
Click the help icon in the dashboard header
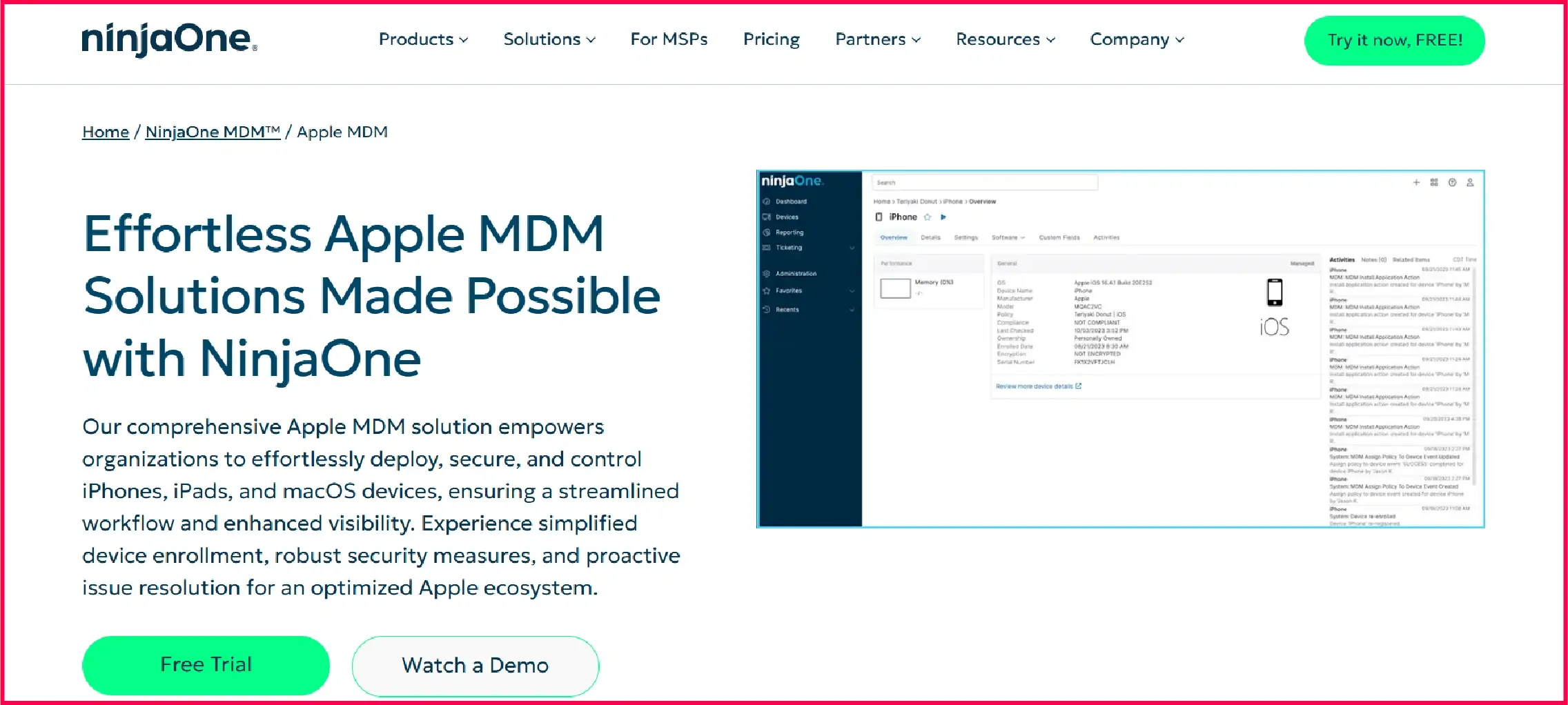coord(1452,182)
